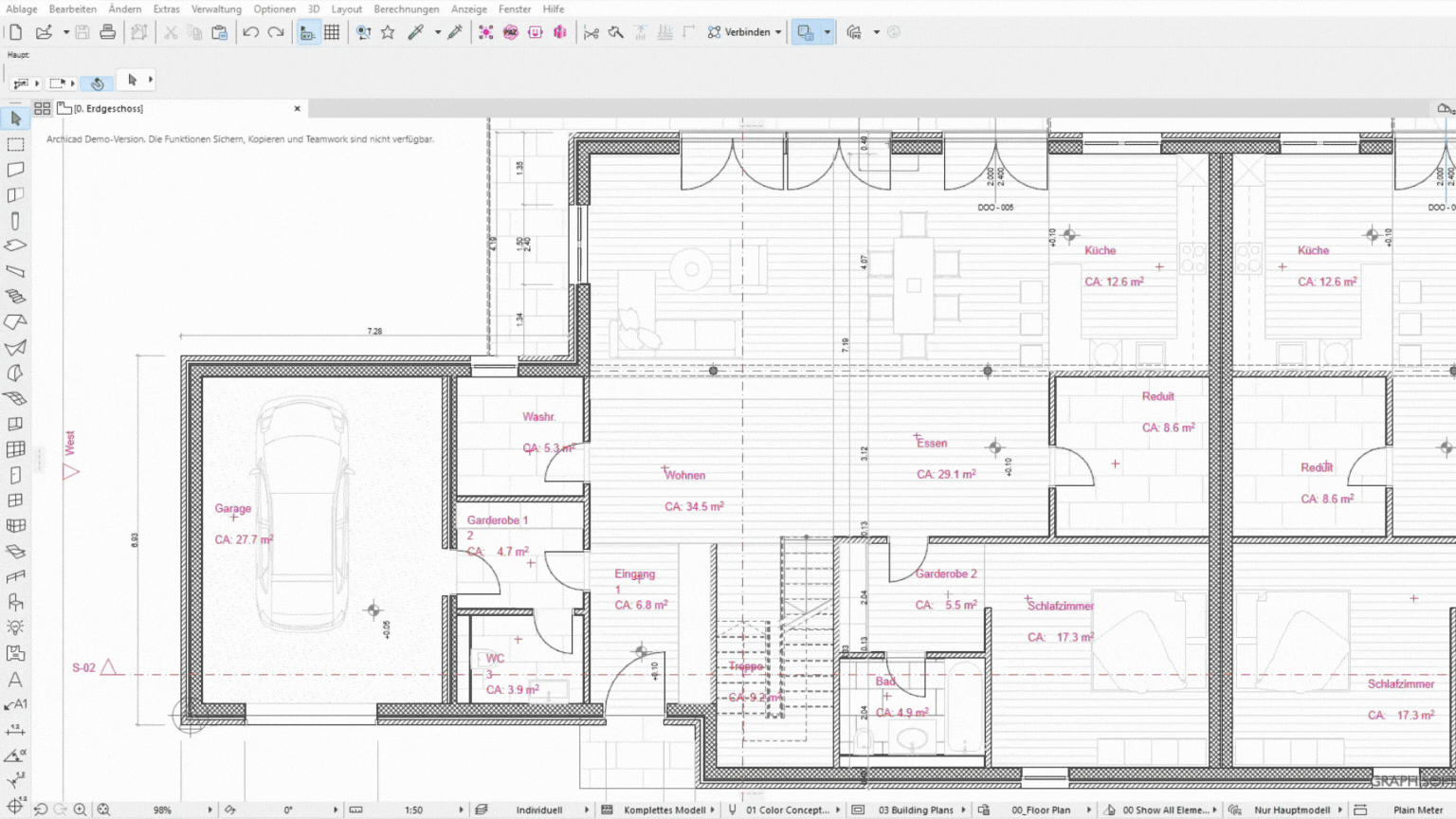Toggle the trace reference button
This screenshot has height=819, width=1456.
click(805, 32)
